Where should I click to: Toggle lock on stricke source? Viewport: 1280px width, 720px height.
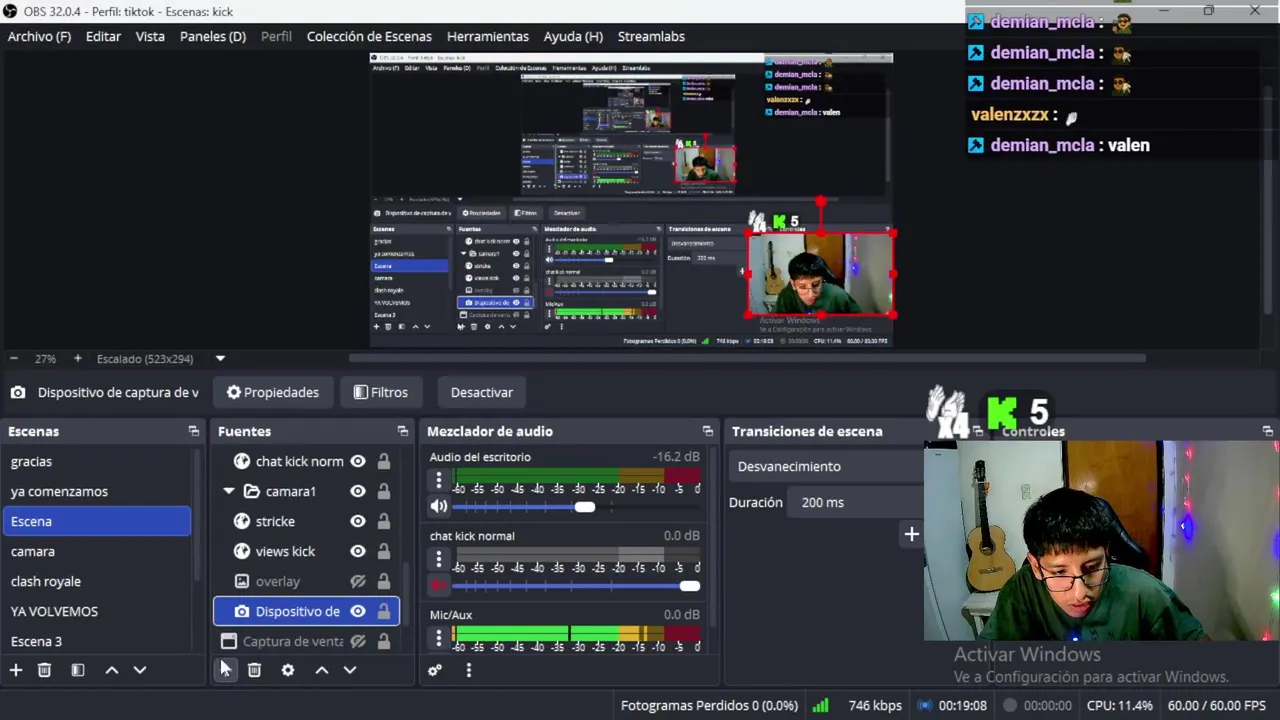383,521
